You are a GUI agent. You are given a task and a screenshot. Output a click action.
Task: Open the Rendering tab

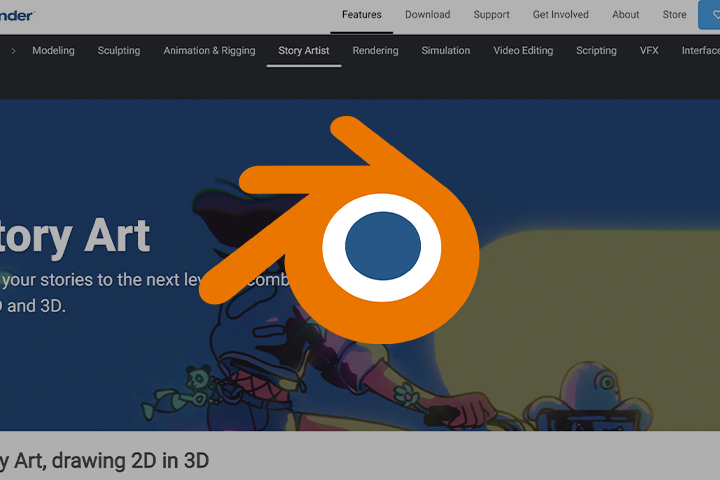(x=375, y=51)
